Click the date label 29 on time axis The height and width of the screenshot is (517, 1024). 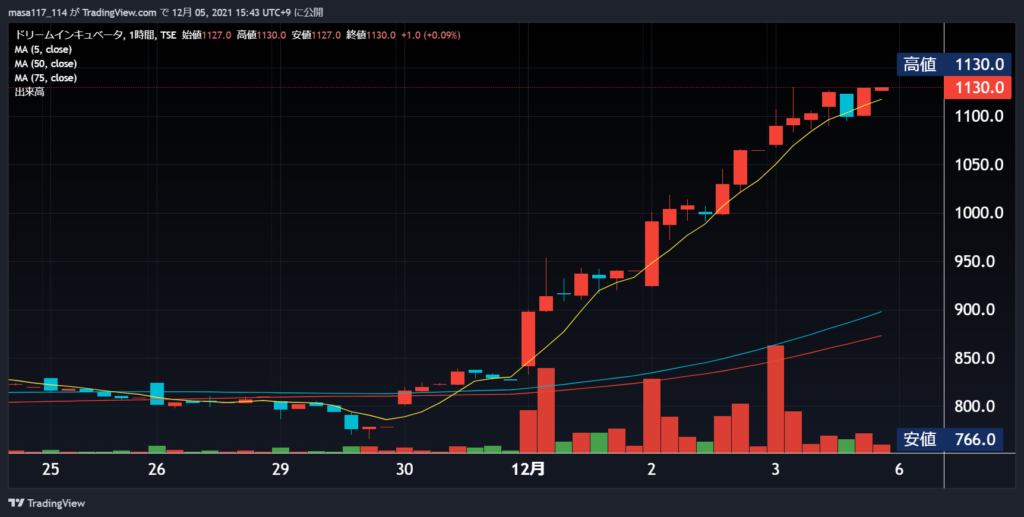[x=280, y=469]
